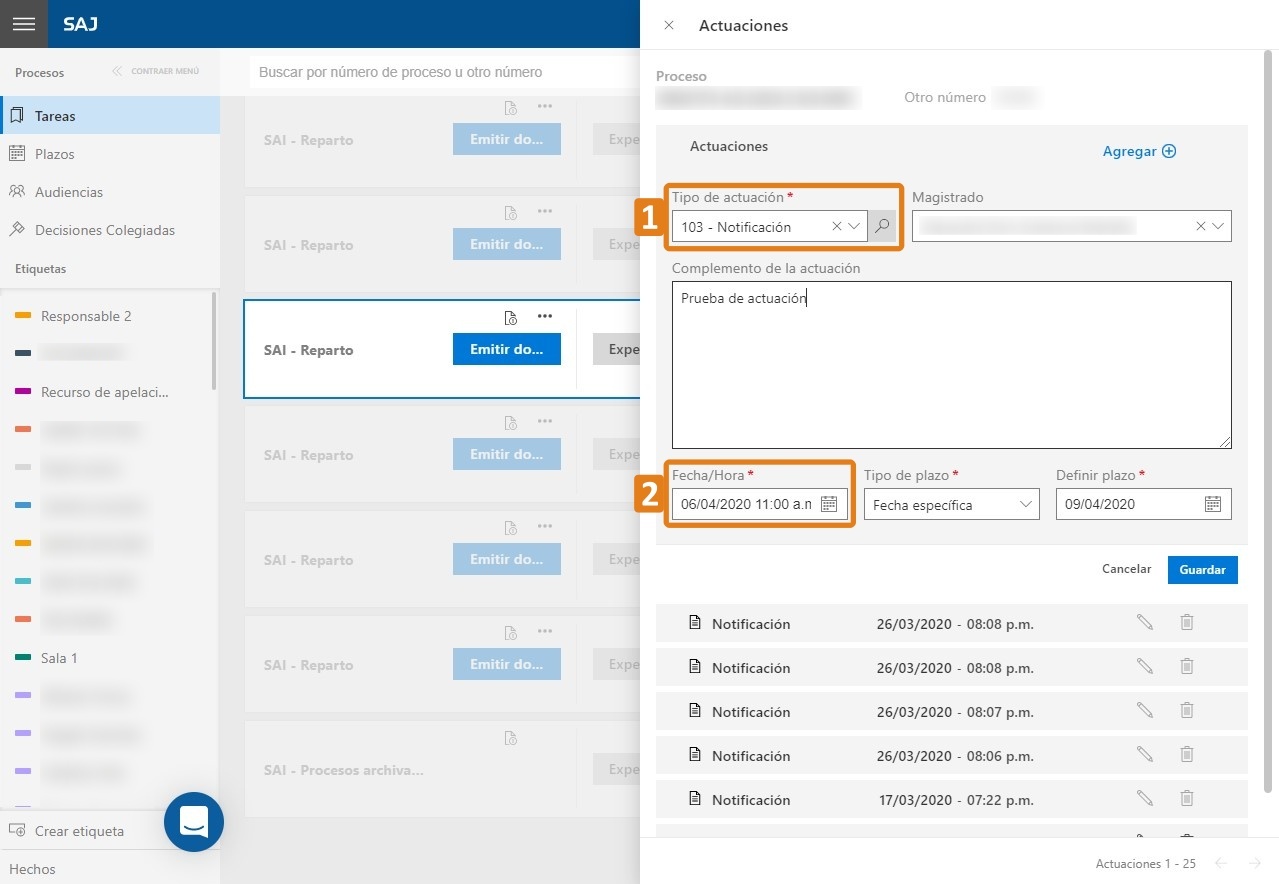
Task: Expand the Magistrado dropdown
Action: pyautogui.click(x=1218, y=227)
